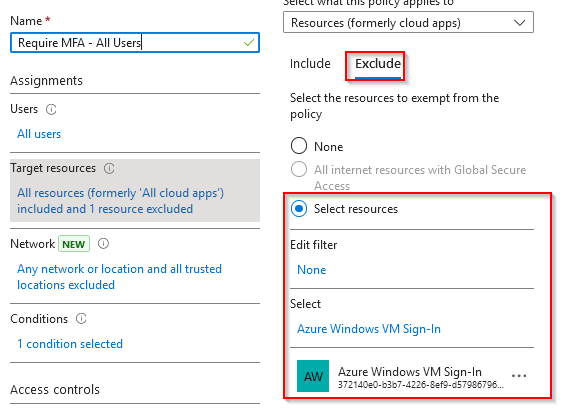Screen dimensions: 566x408
Task: Click the None link under Edit filter
Action: [x=312, y=270]
